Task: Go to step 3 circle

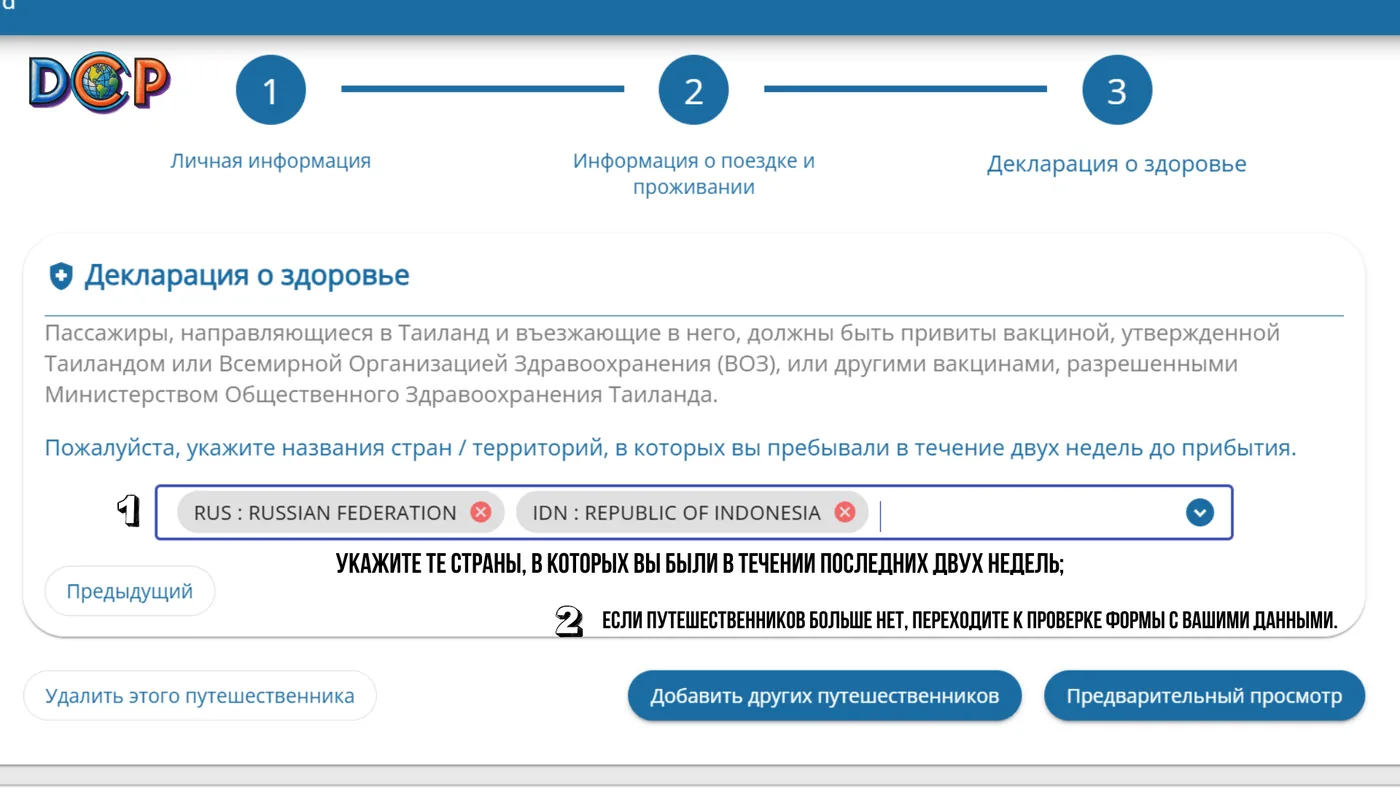Action: tap(1117, 90)
